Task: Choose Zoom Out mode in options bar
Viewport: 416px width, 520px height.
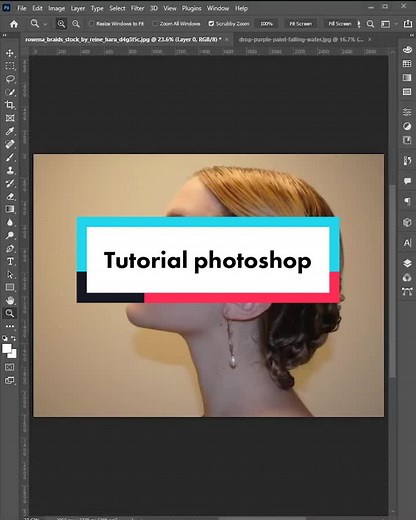Action: click(76, 24)
